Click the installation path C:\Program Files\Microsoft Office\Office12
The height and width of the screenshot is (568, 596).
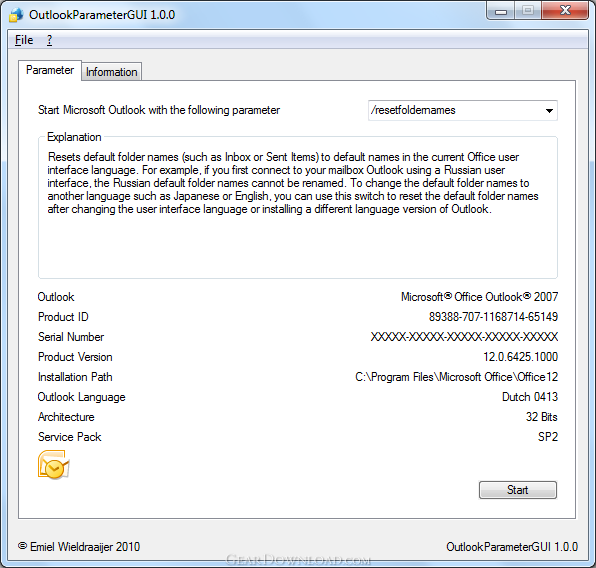click(x=457, y=377)
